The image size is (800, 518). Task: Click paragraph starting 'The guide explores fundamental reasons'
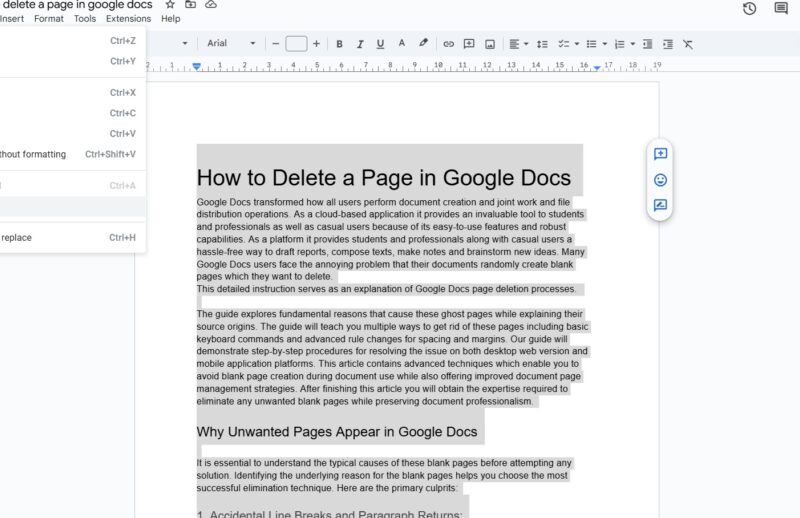tap(392, 357)
